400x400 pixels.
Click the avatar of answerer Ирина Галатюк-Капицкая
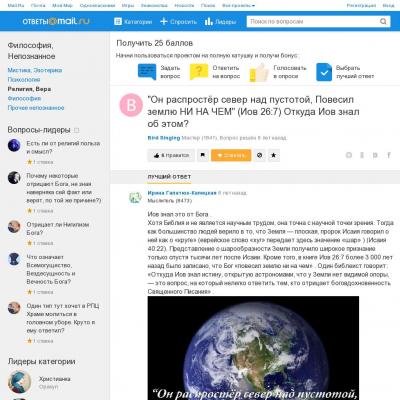[135, 197]
